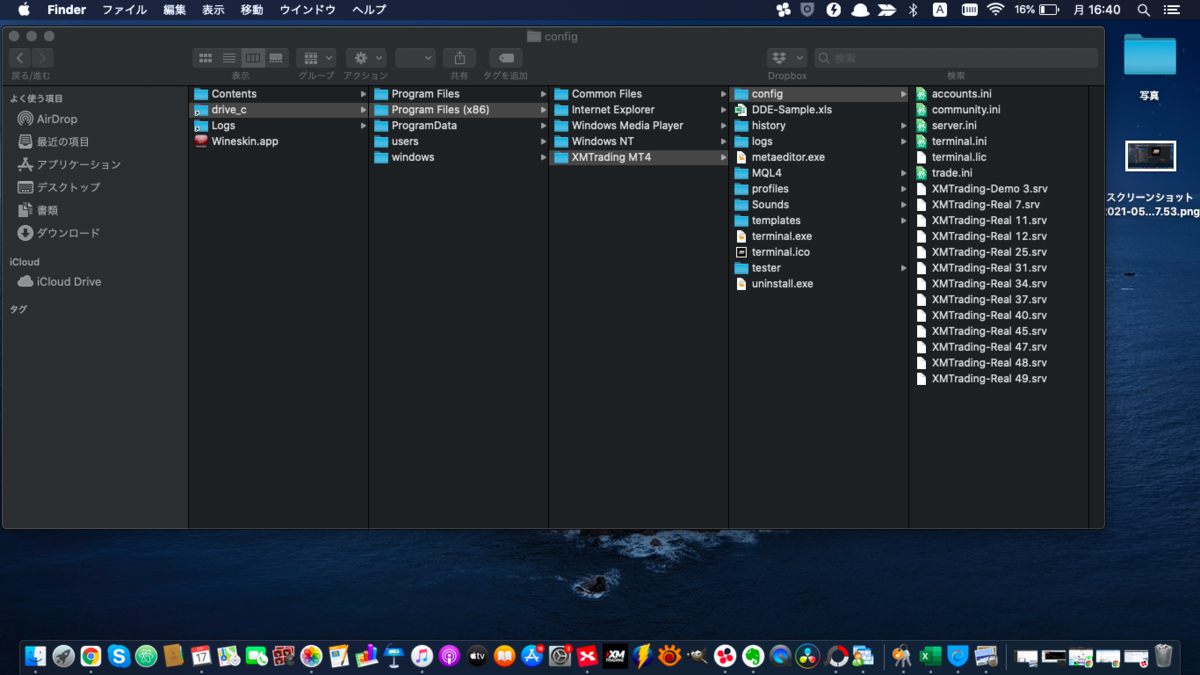This screenshot has width=1200, height=675.
Task: Switch Finder to list view
Action: (229, 57)
